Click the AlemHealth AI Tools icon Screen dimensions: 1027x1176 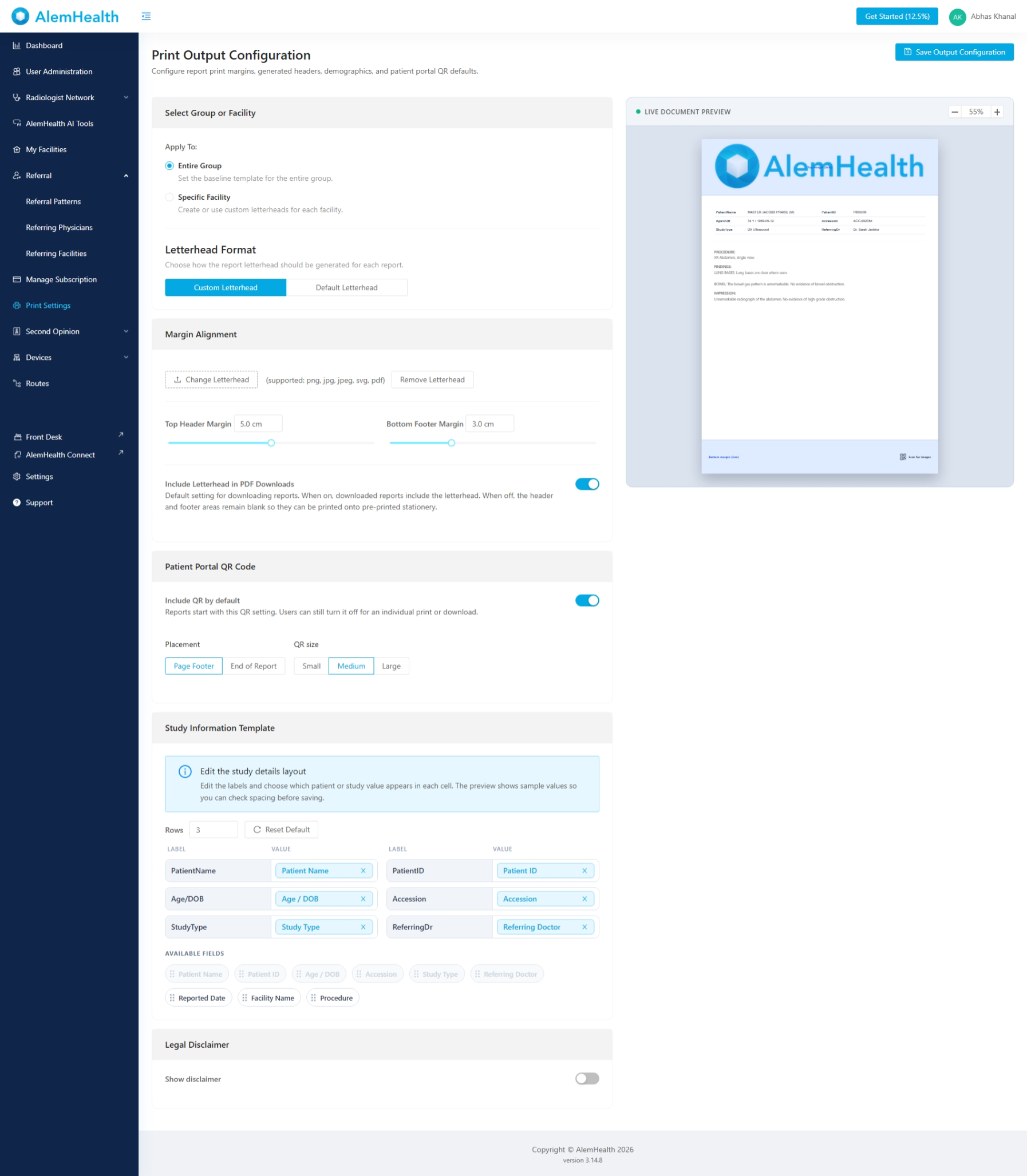[x=17, y=123]
